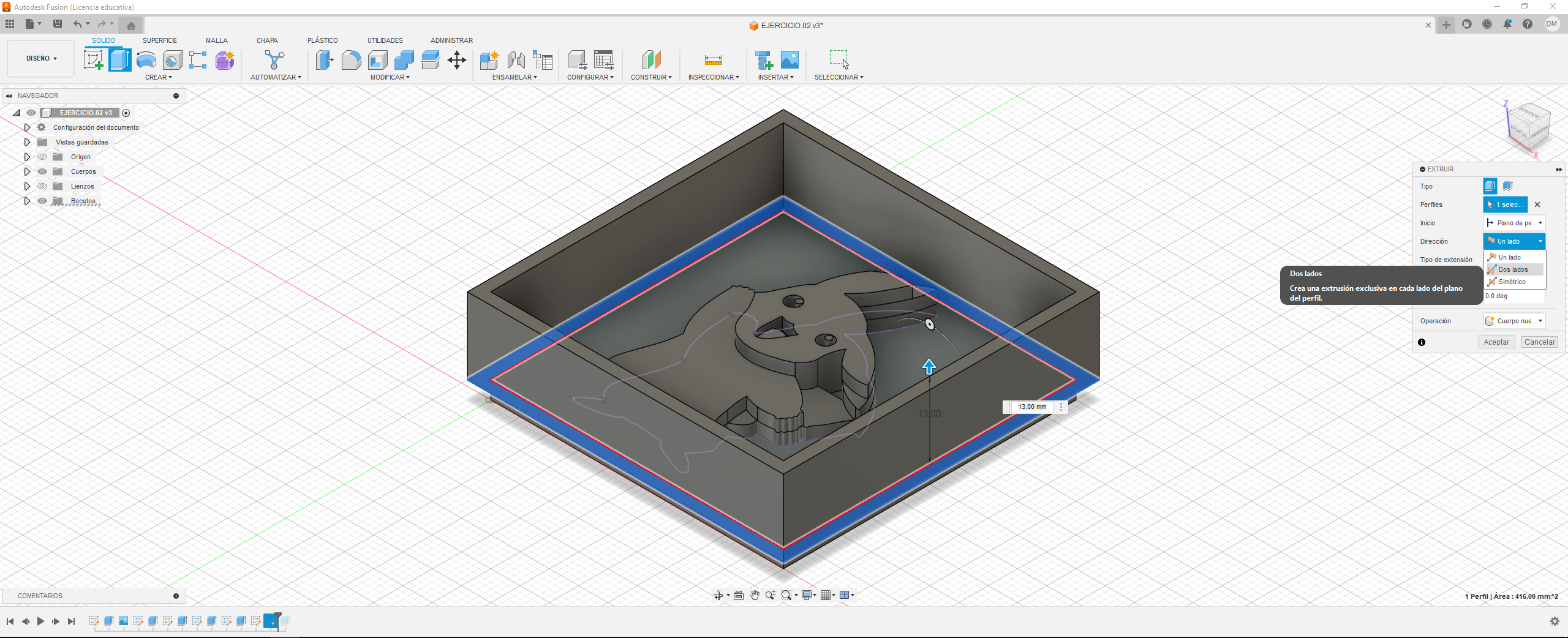1568x638 pixels.
Task: Switch to the CHAPA tab
Action: point(267,40)
